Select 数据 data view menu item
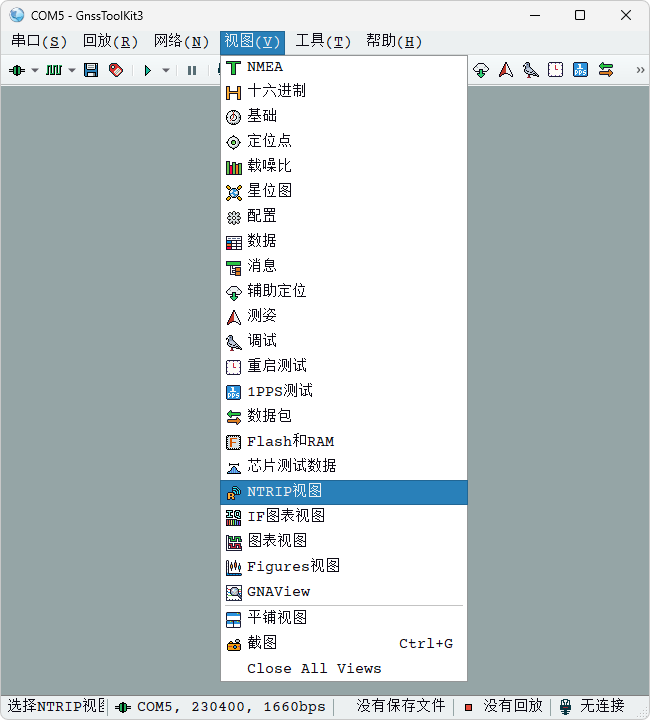Viewport: 650px width, 720px height. pyautogui.click(x=344, y=242)
